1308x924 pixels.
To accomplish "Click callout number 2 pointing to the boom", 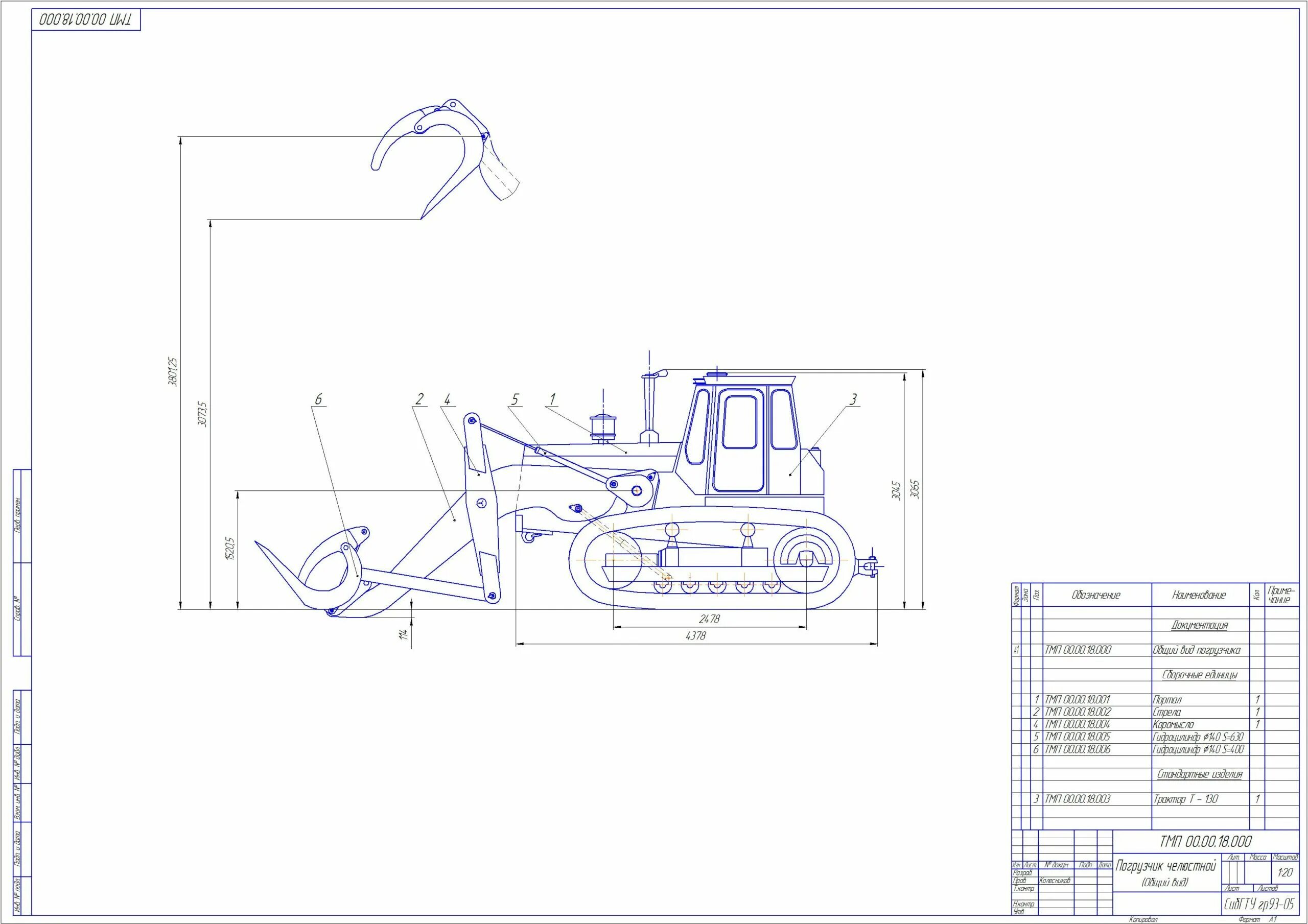I will [420, 399].
